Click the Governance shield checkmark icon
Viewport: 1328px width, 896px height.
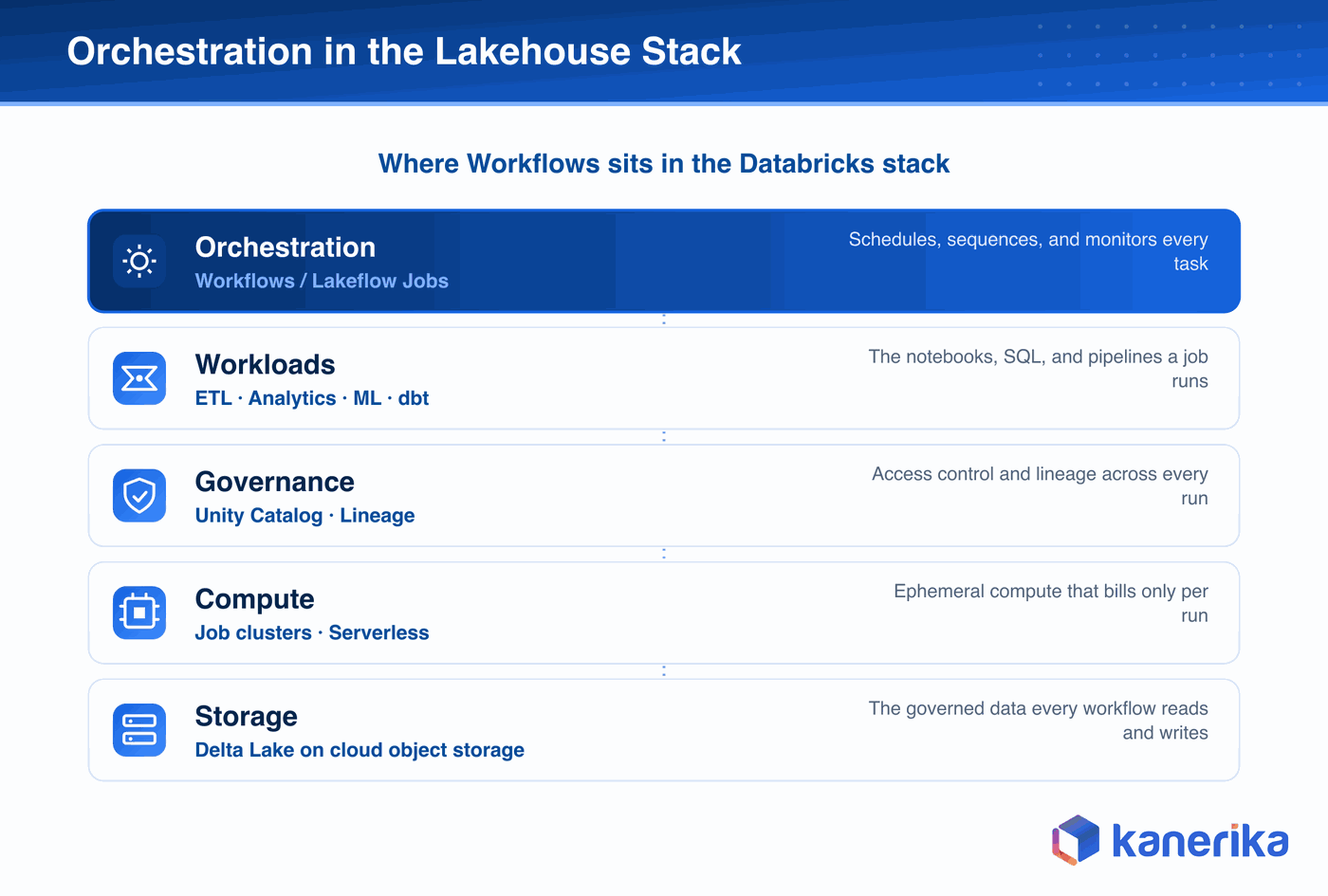point(139,496)
